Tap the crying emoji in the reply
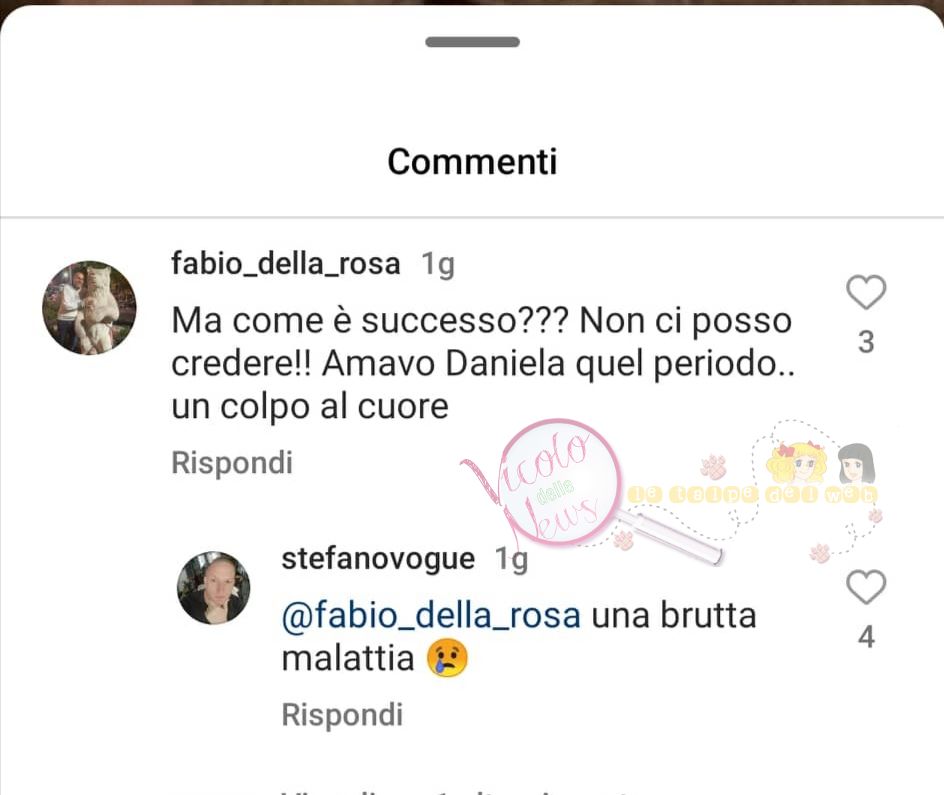 coord(447,658)
